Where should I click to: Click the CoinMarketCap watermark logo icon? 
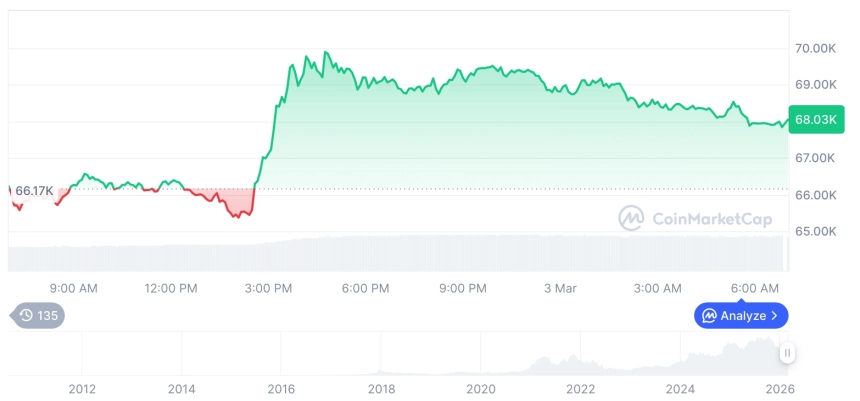tap(631, 218)
